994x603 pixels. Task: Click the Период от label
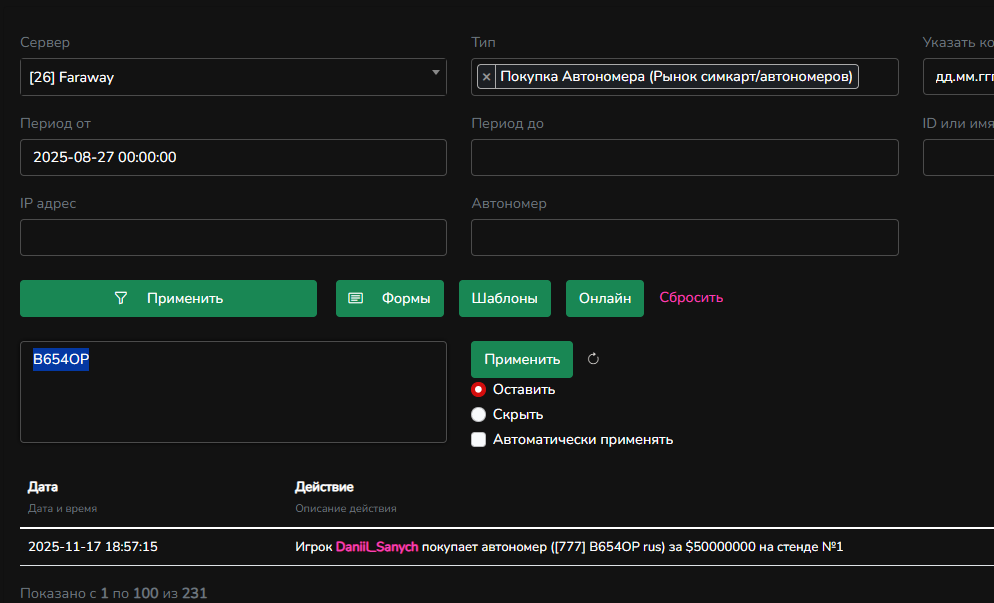click(x=56, y=124)
